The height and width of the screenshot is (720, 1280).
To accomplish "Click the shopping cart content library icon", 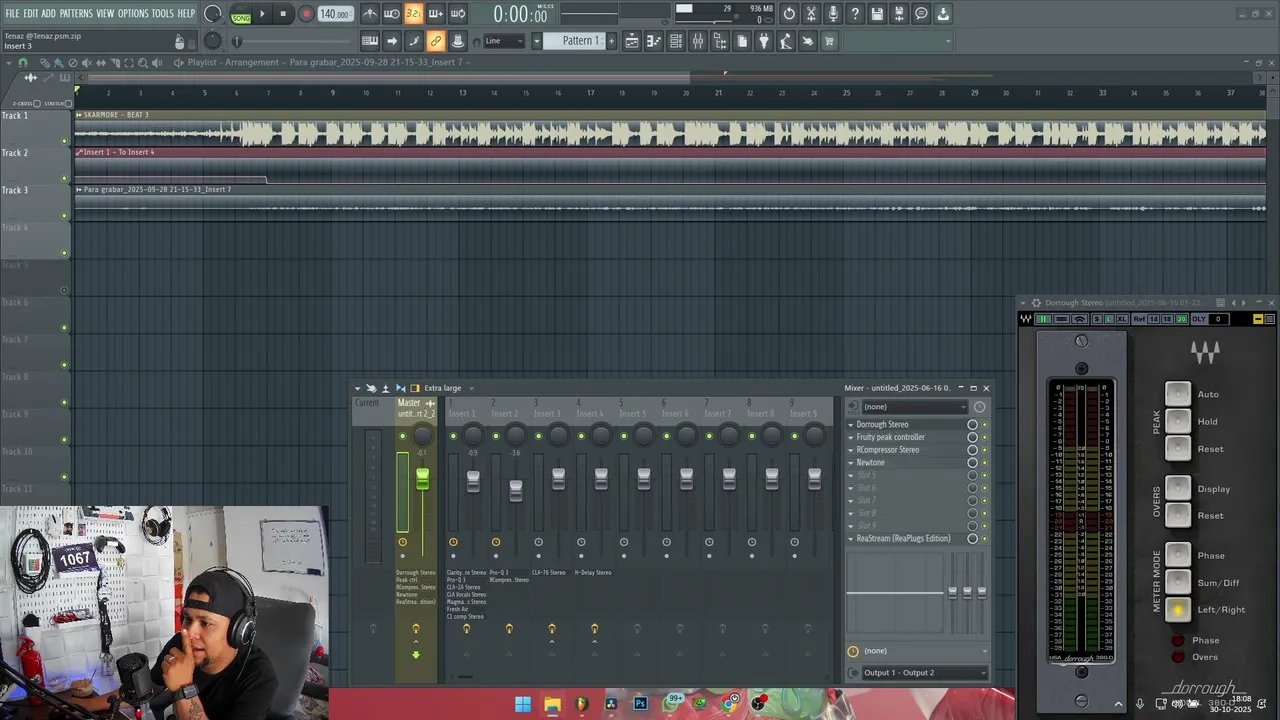I will coord(829,41).
